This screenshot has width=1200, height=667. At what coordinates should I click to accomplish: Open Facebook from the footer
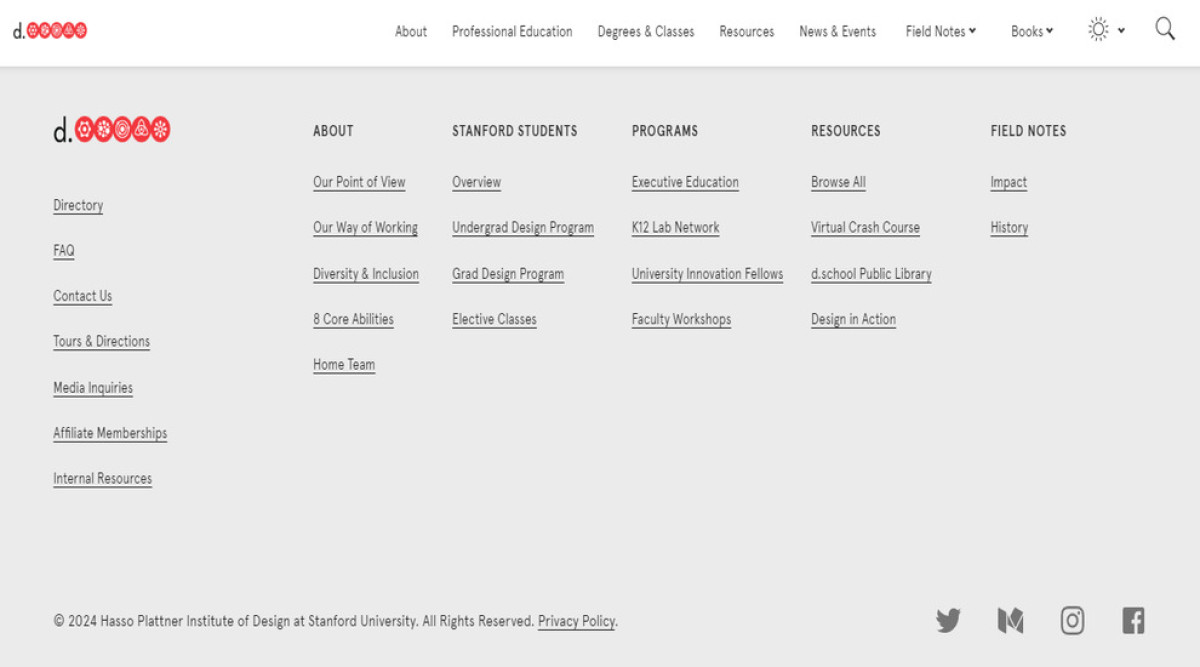pos(1133,620)
